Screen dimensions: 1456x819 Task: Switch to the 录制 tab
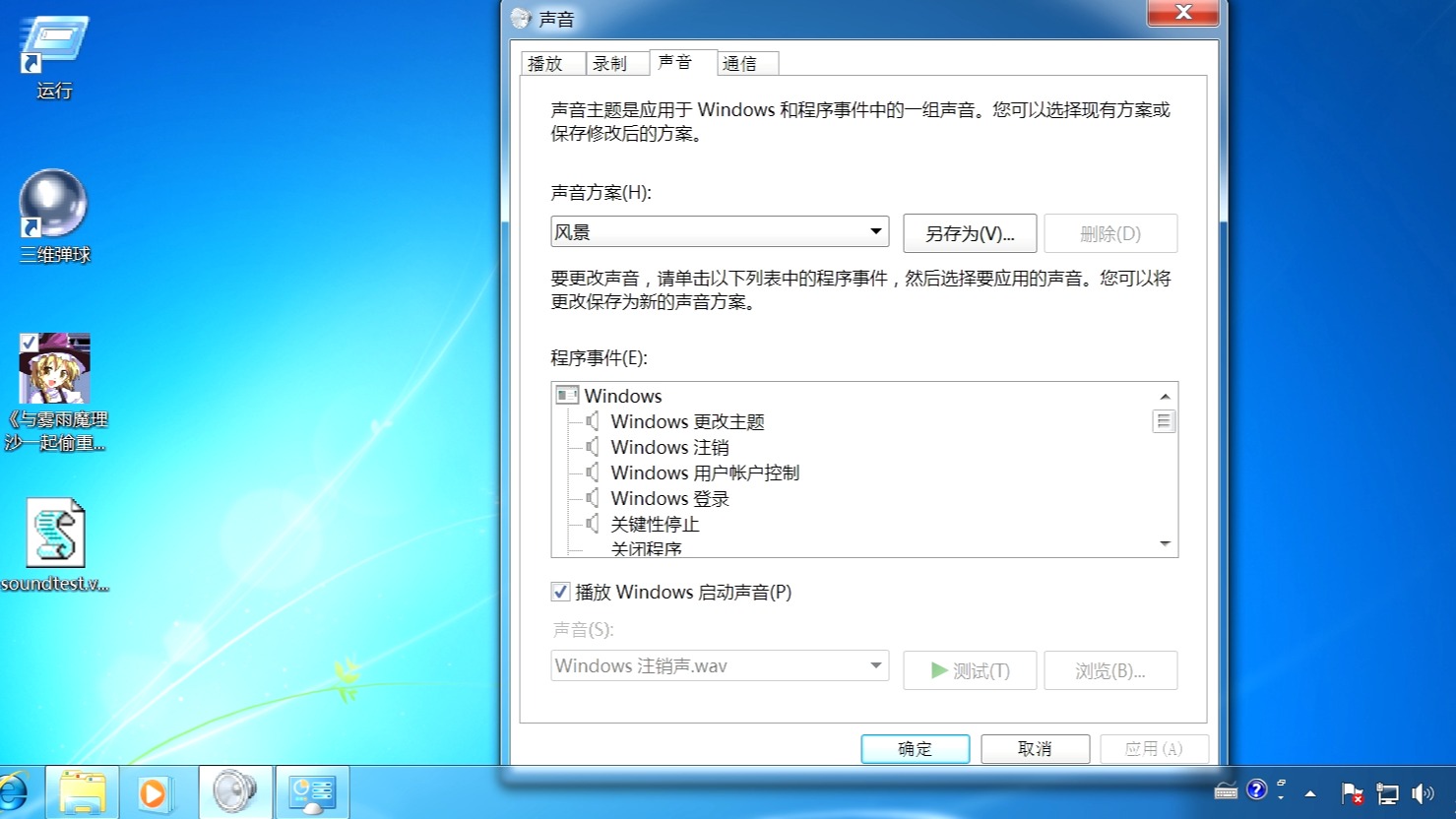point(617,63)
